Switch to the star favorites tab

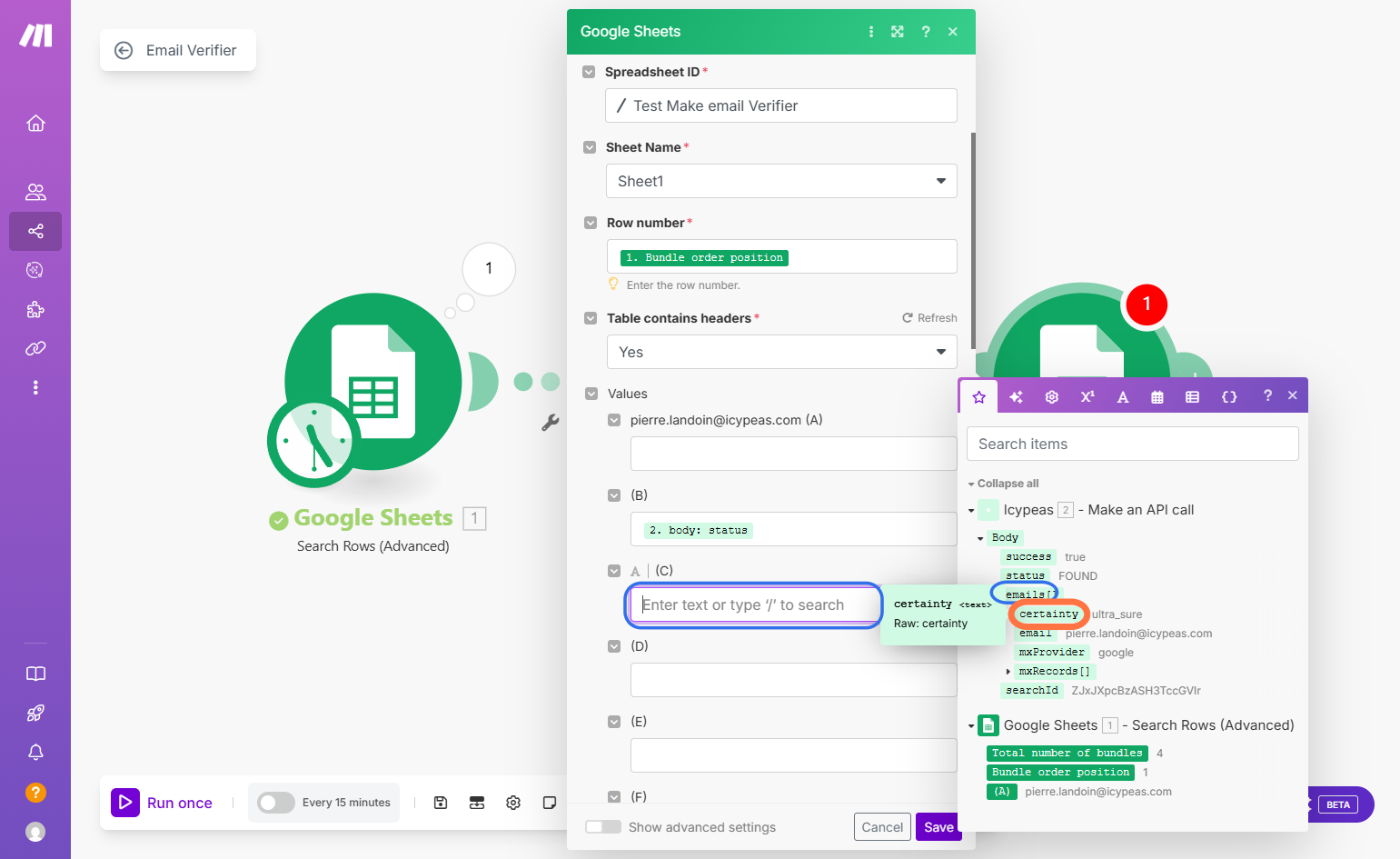pos(978,396)
